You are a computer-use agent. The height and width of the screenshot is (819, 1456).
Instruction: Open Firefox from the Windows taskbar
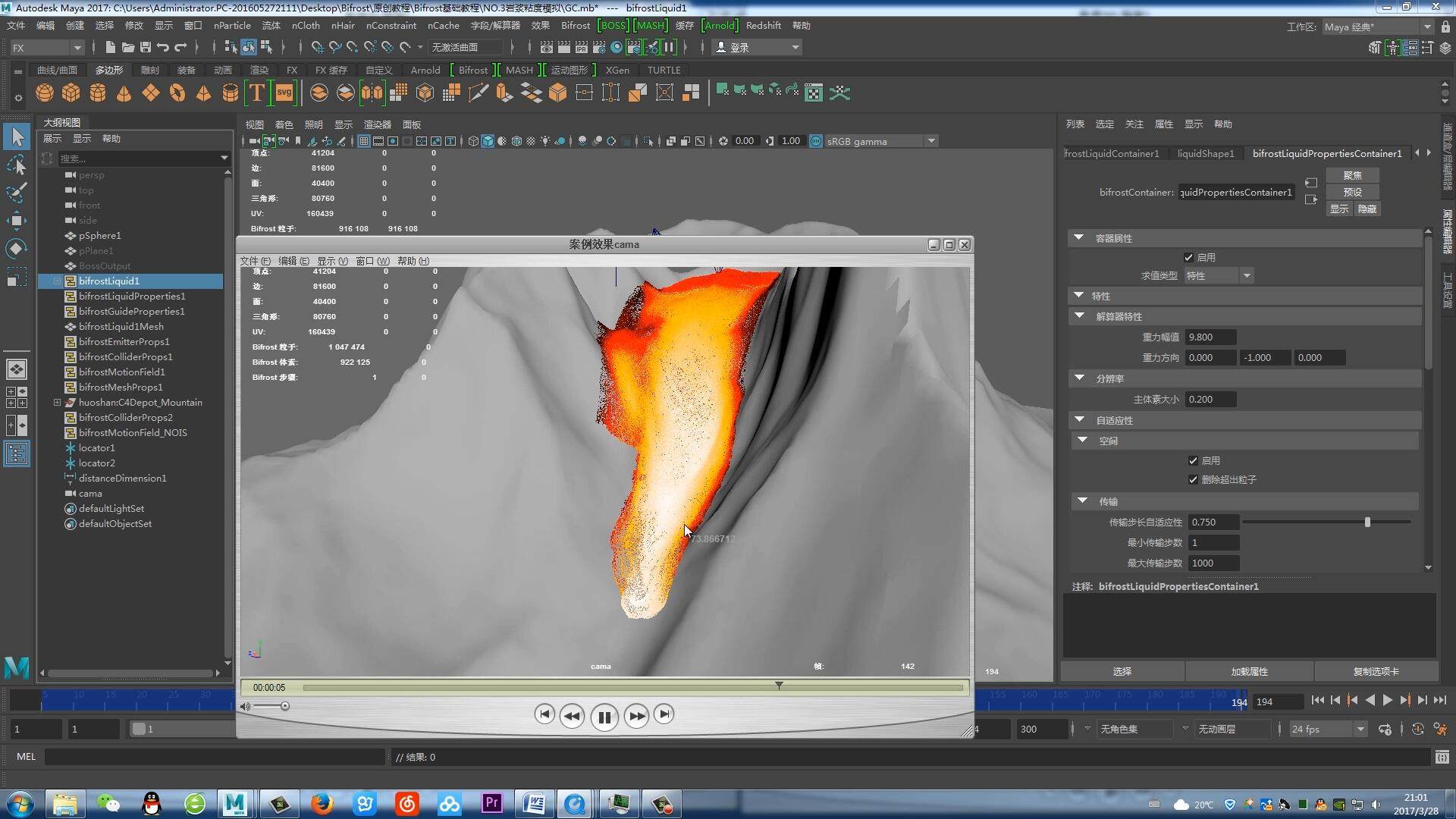[x=322, y=804]
